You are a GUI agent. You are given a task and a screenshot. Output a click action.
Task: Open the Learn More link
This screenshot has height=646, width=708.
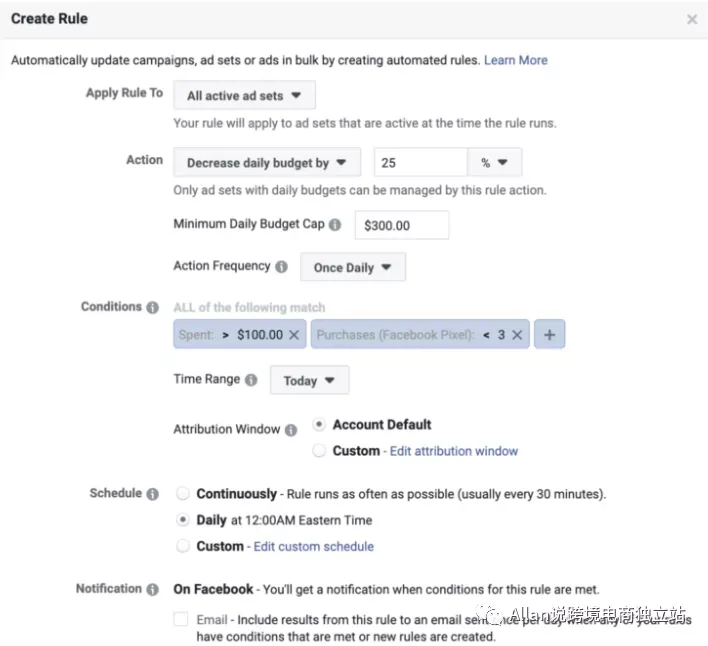pyautogui.click(x=516, y=60)
